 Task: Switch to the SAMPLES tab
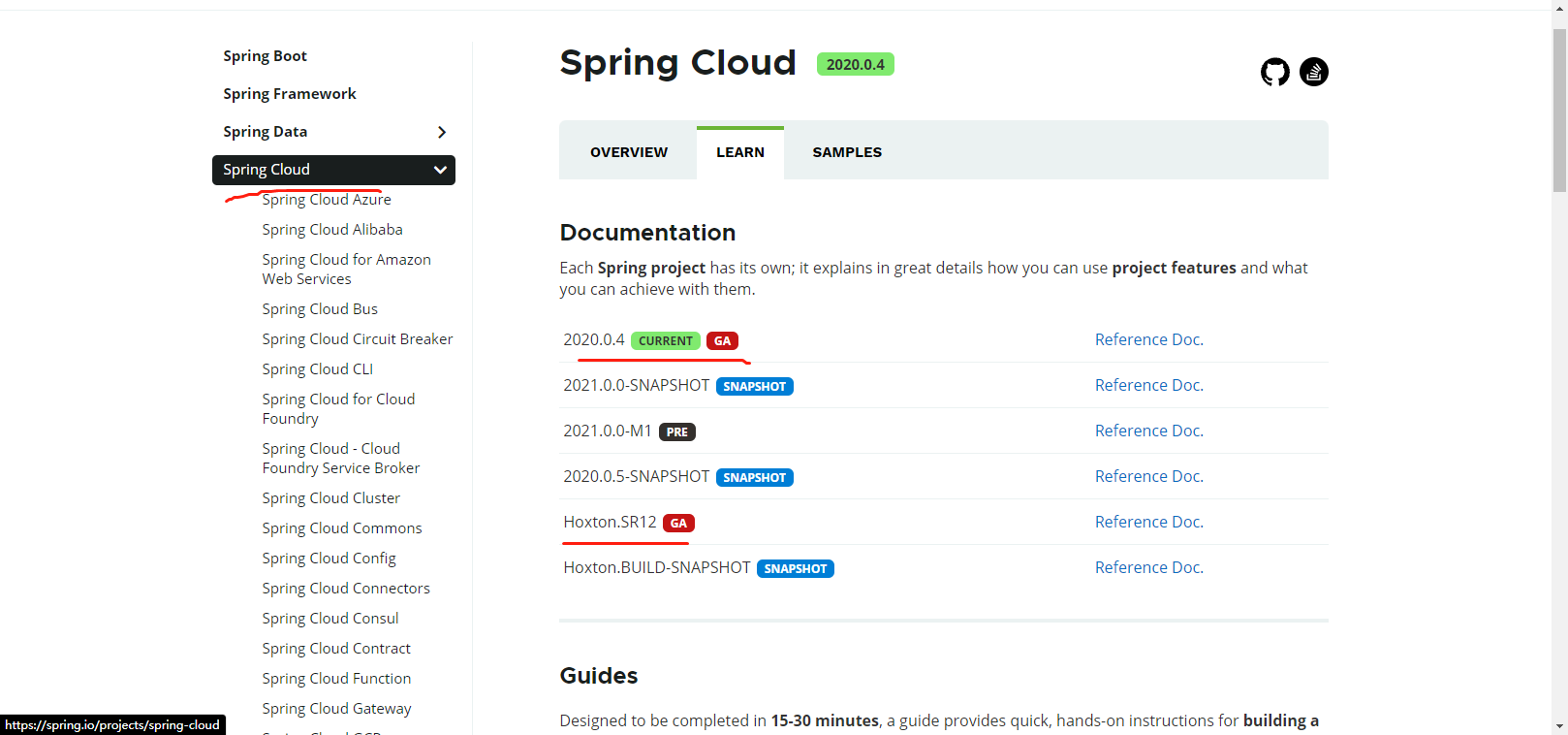[x=847, y=152]
